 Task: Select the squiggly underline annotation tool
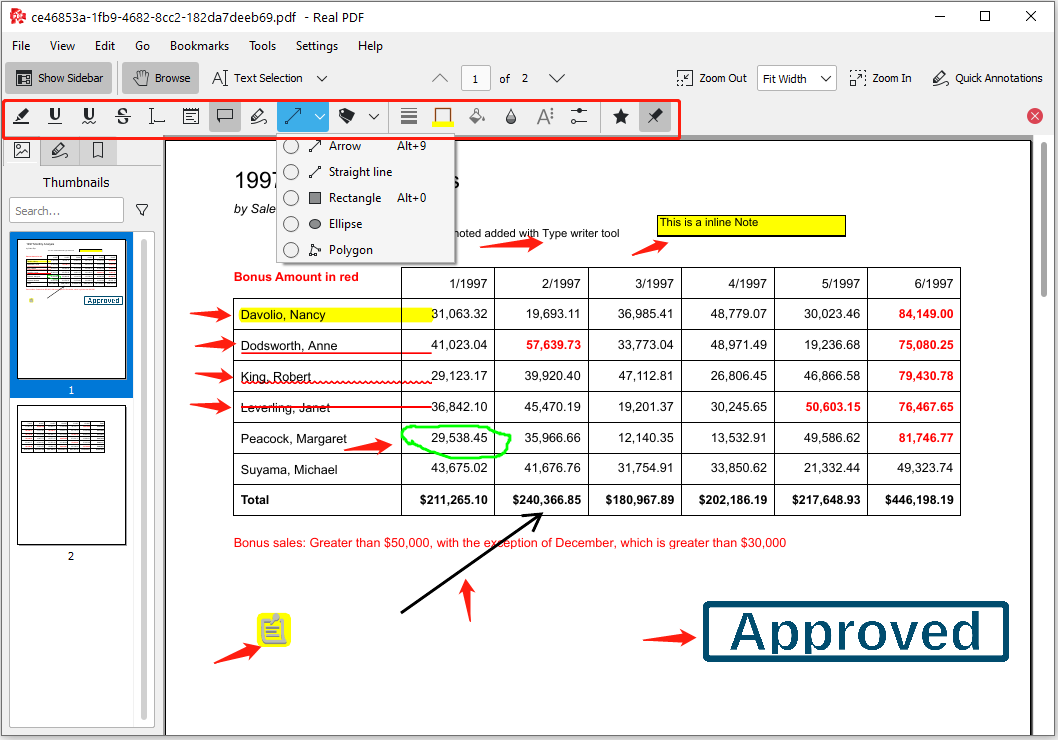click(89, 116)
